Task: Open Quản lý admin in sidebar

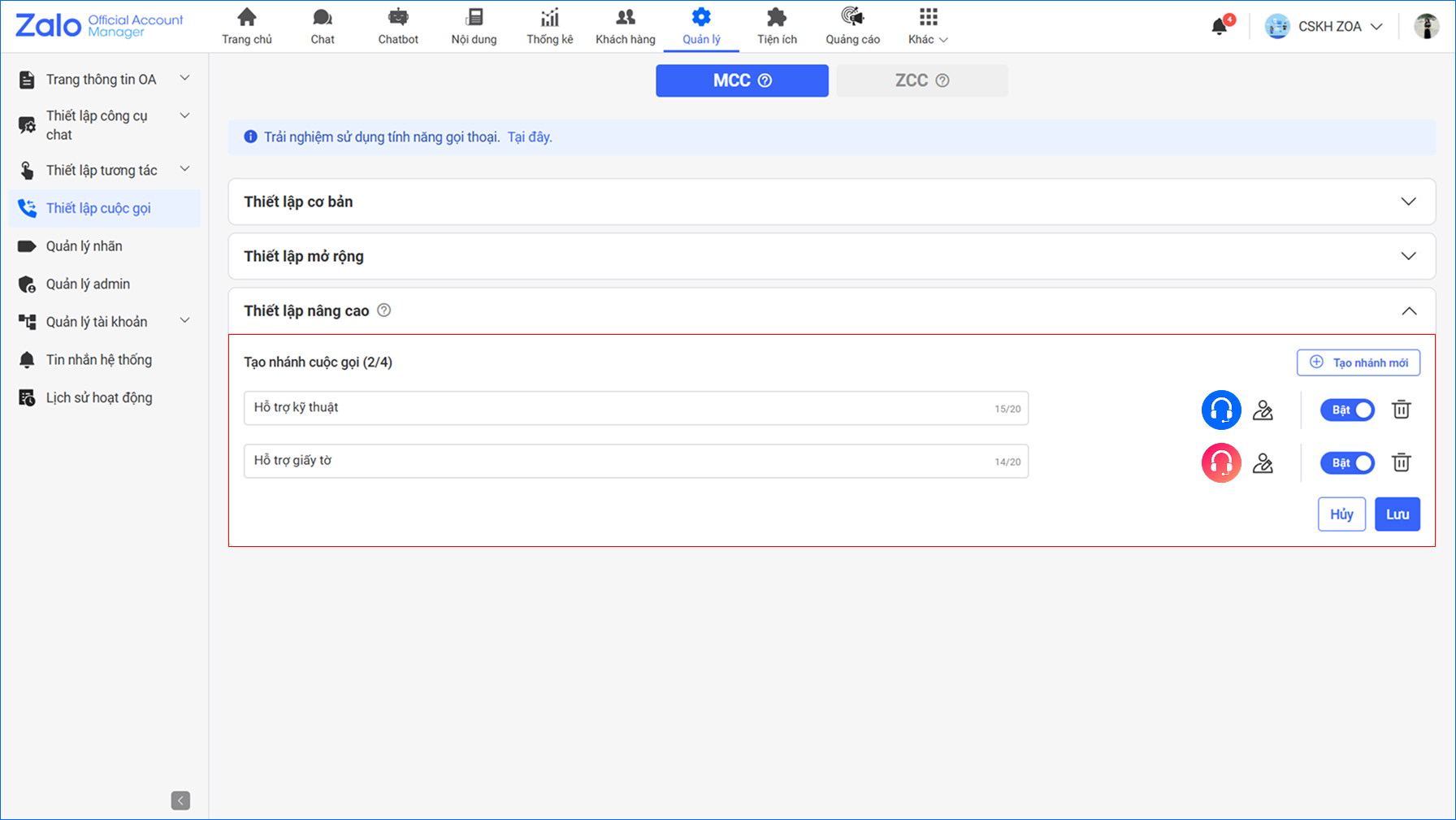Action: pos(88,284)
